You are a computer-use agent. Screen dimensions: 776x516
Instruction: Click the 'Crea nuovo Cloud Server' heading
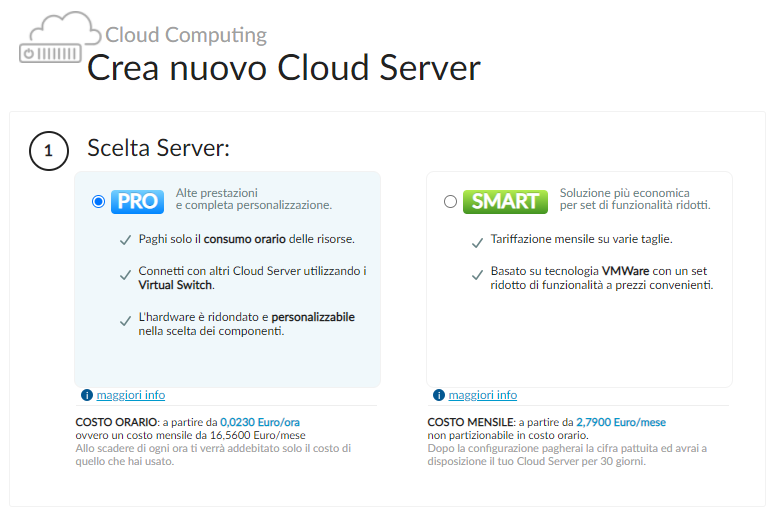(x=284, y=68)
